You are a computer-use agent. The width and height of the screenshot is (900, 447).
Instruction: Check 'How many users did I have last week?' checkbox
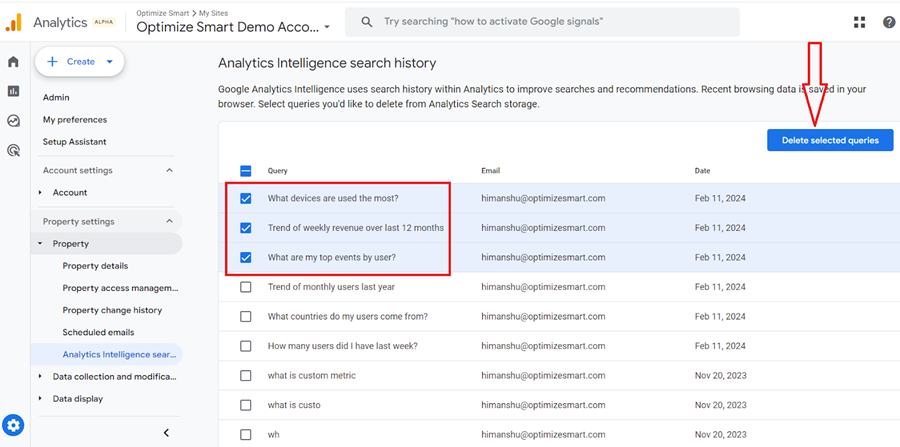(x=246, y=346)
